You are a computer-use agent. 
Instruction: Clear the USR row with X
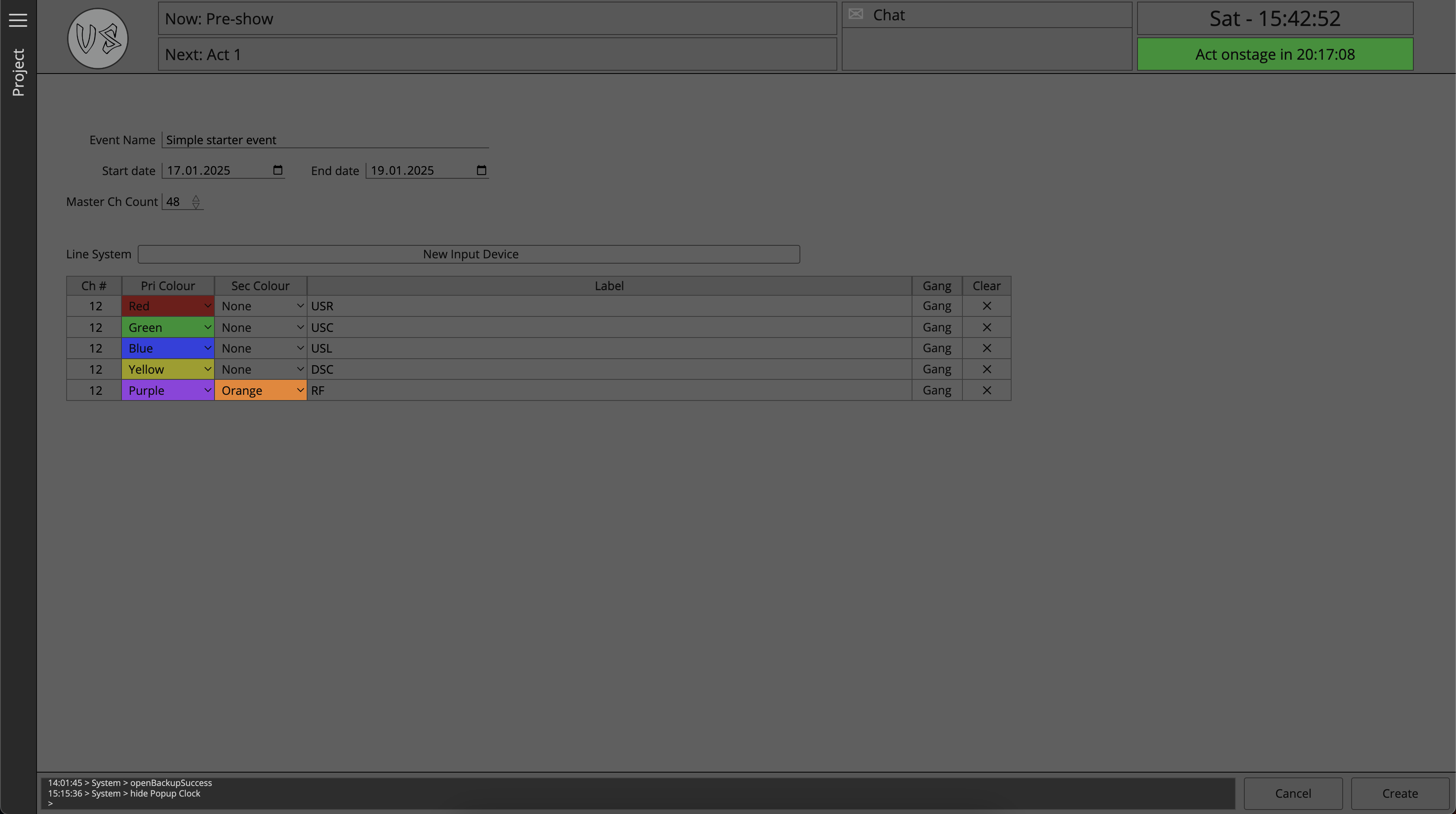987,306
